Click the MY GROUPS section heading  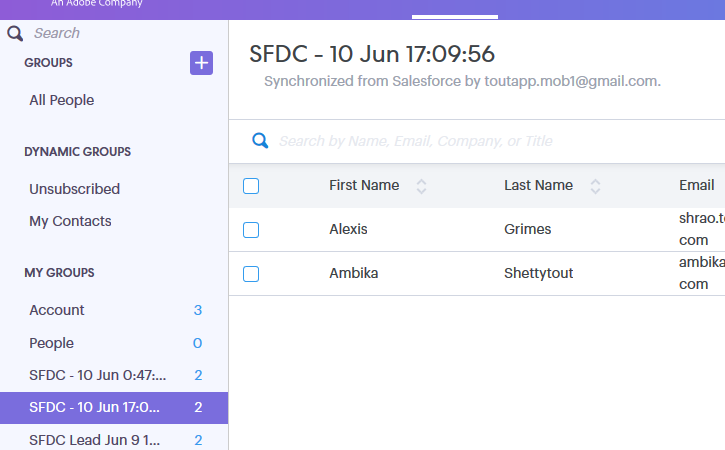tap(59, 273)
